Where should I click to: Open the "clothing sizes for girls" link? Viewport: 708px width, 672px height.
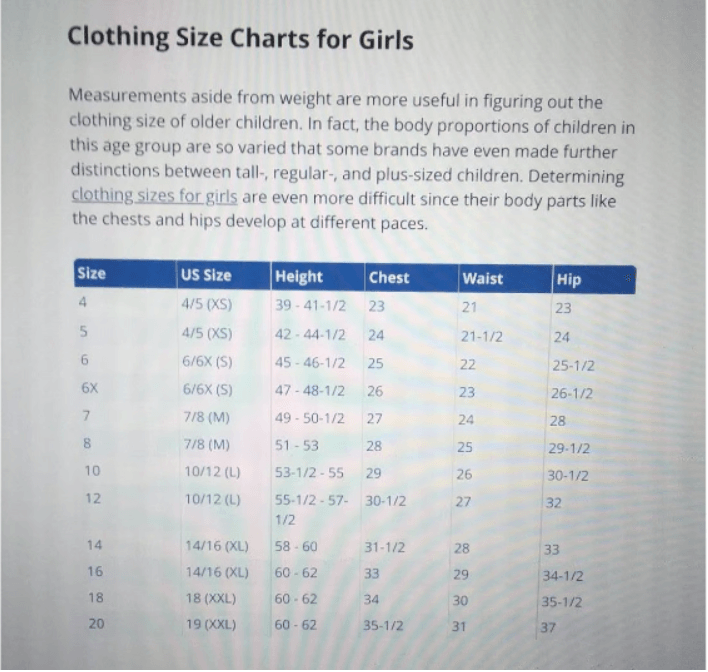(x=154, y=198)
